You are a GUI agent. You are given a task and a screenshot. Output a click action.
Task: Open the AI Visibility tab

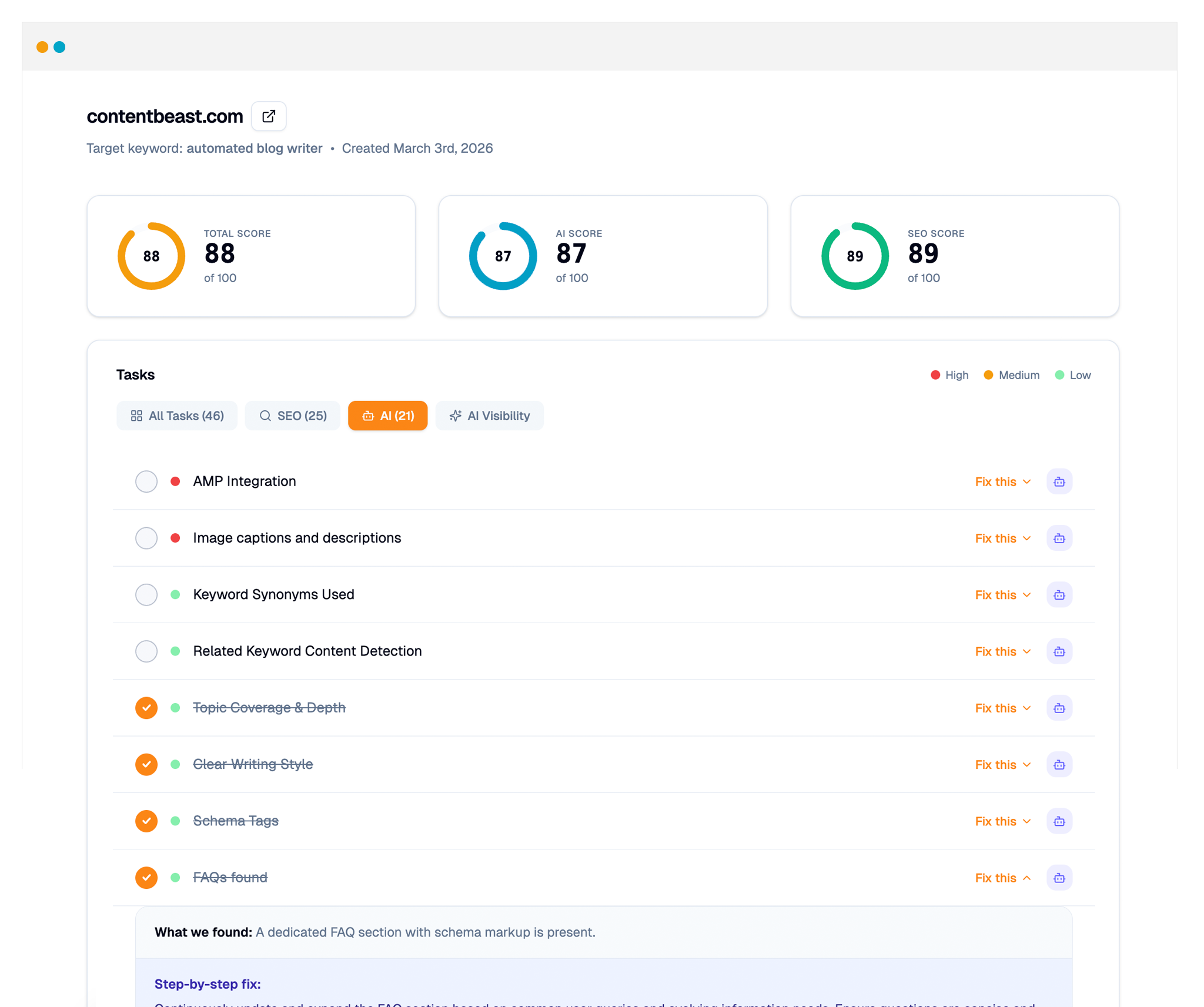click(489, 416)
